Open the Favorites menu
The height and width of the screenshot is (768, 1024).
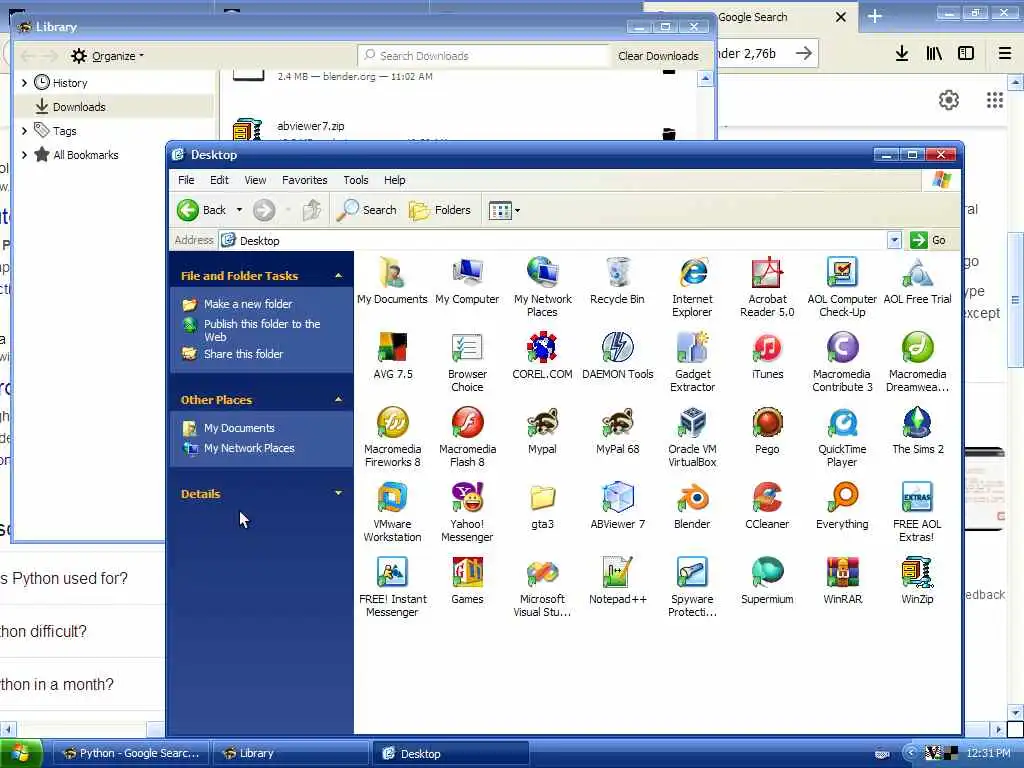point(304,180)
